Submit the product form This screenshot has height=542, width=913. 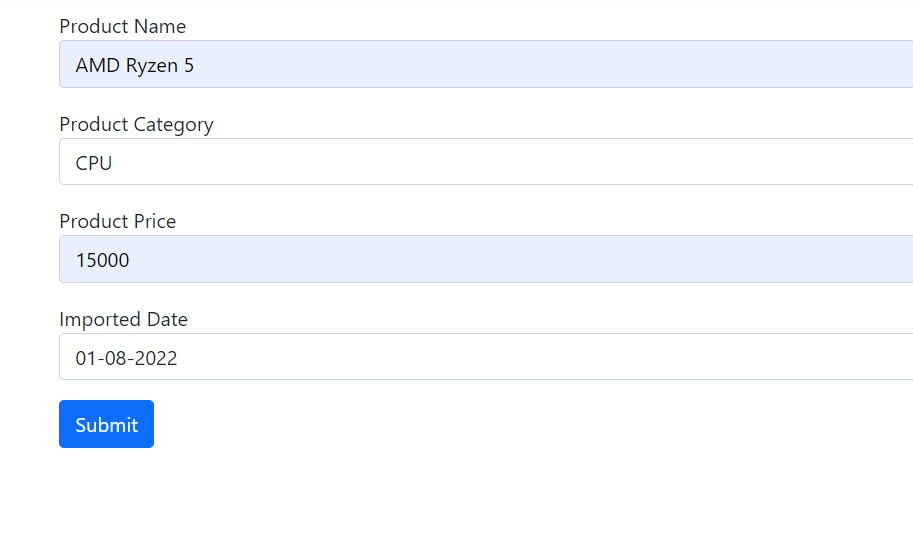(x=106, y=424)
